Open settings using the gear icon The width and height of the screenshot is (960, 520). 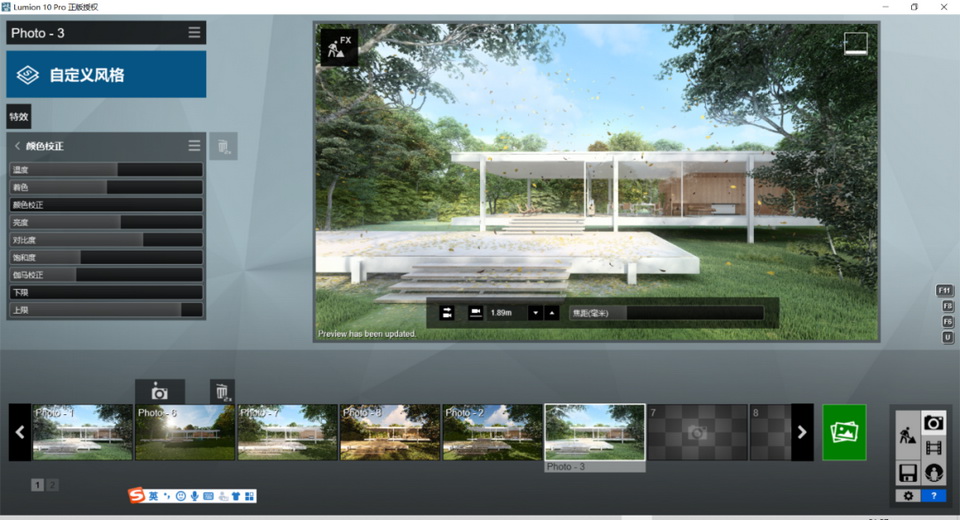click(x=908, y=495)
